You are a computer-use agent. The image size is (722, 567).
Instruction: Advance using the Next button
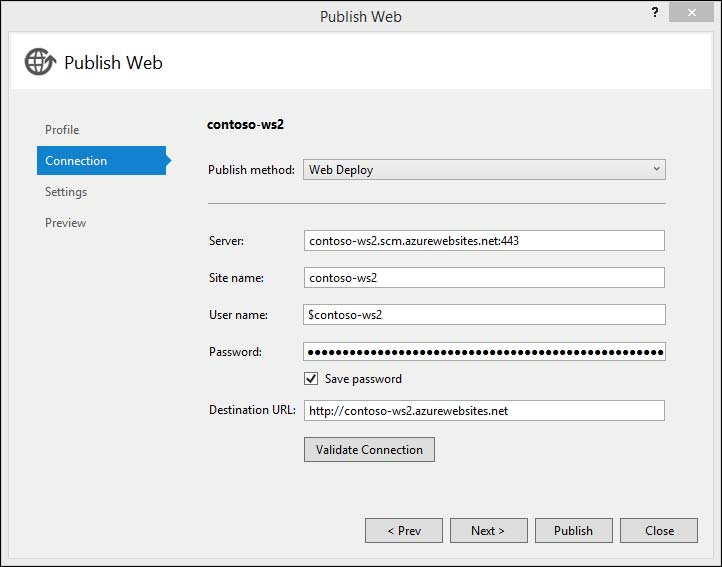click(x=488, y=531)
